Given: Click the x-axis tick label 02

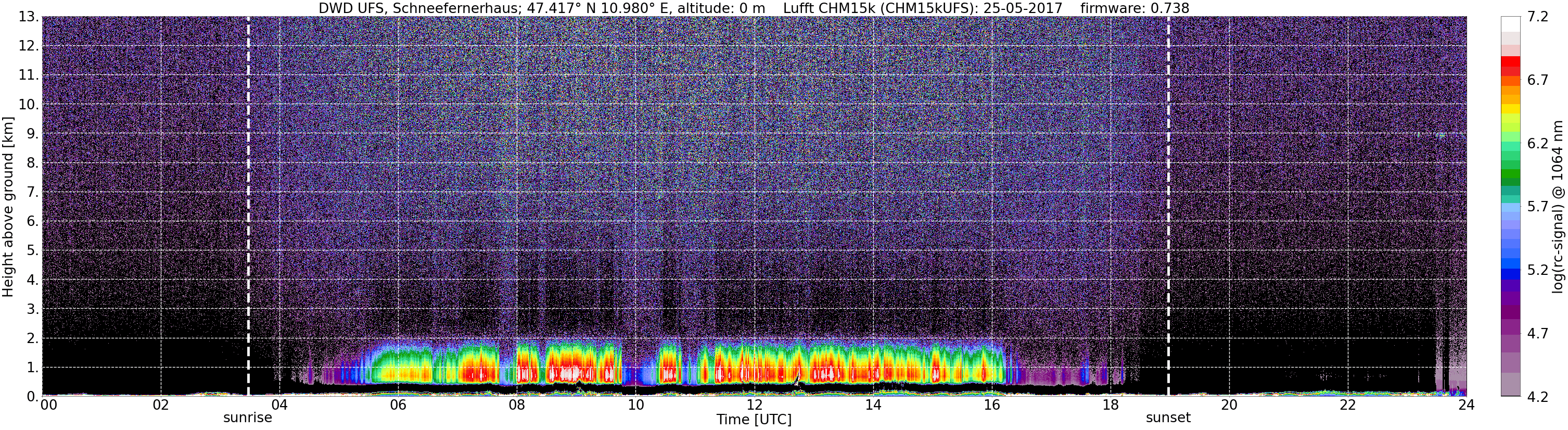Looking at the screenshot, I should (161, 405).
